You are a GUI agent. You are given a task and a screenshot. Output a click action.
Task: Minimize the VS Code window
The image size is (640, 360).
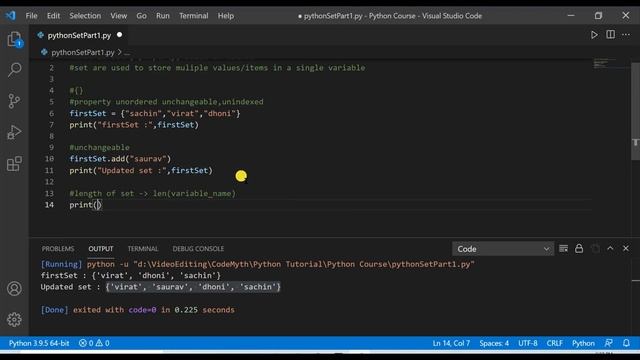tap(571, 16)
